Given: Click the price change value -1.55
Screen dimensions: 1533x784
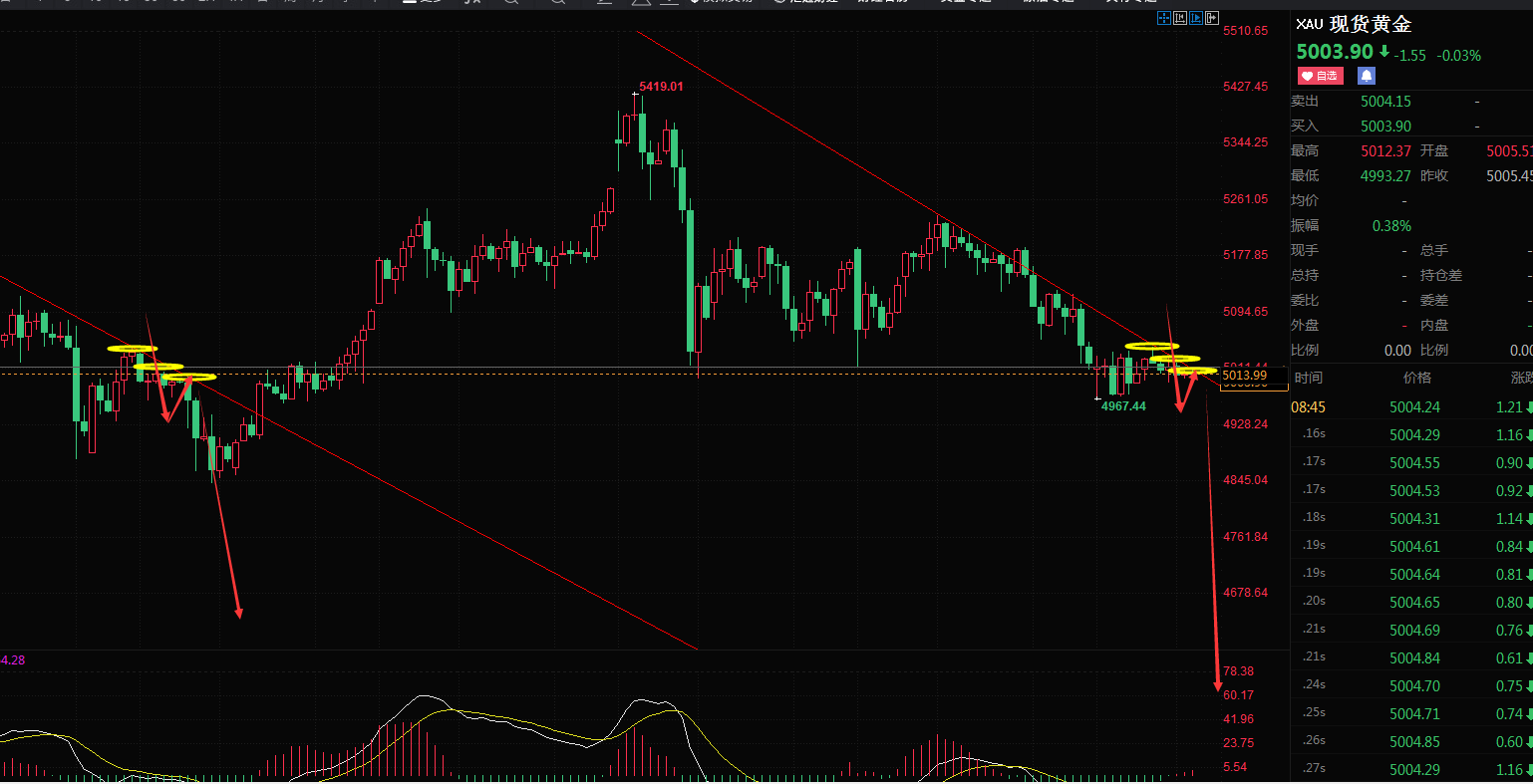Looking at the screenshot, I should pyautogui.click(x=1411, y=56).
